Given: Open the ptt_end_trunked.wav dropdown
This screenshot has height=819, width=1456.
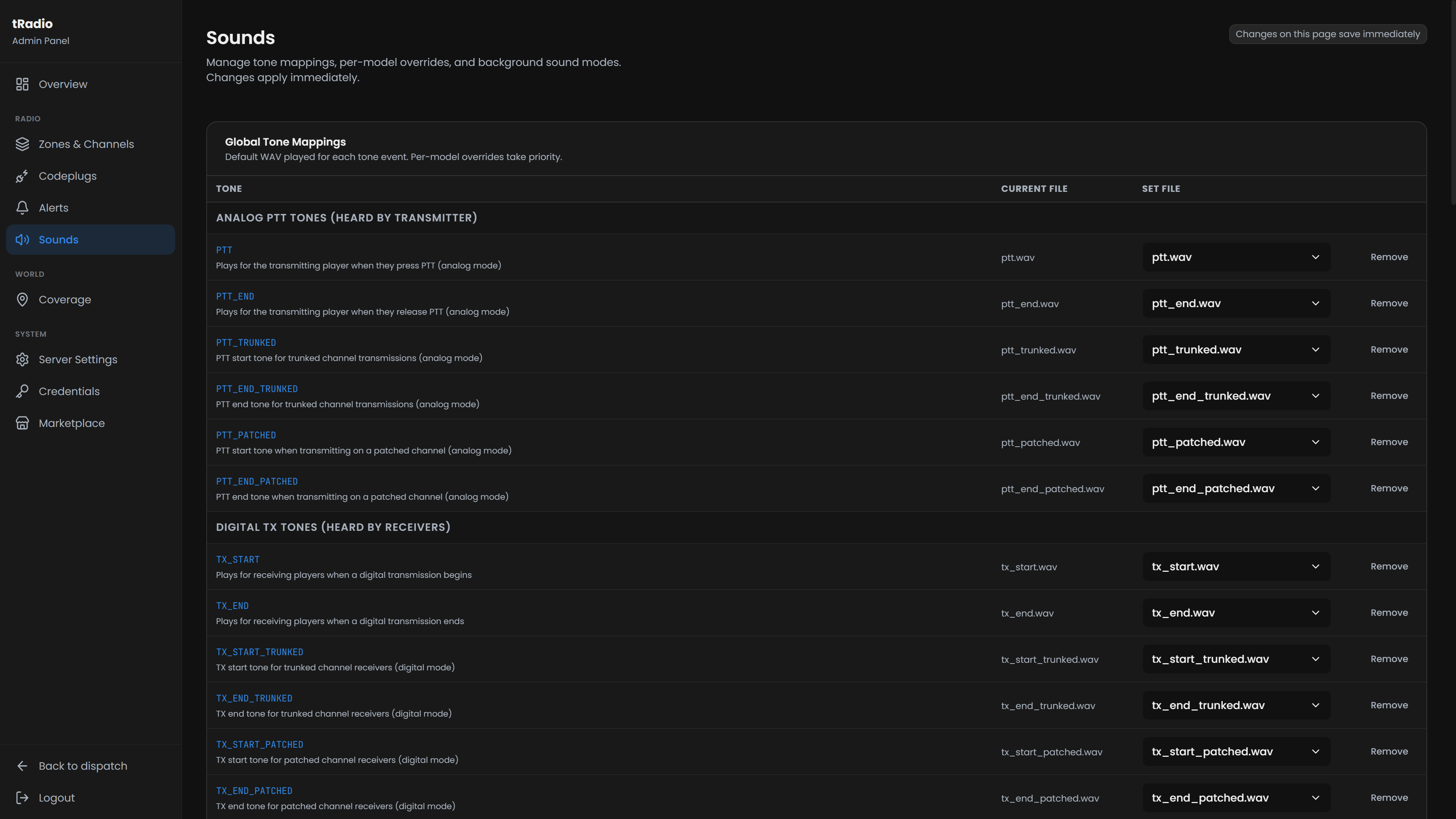Looking at the screenshot, I should 1236,396.
